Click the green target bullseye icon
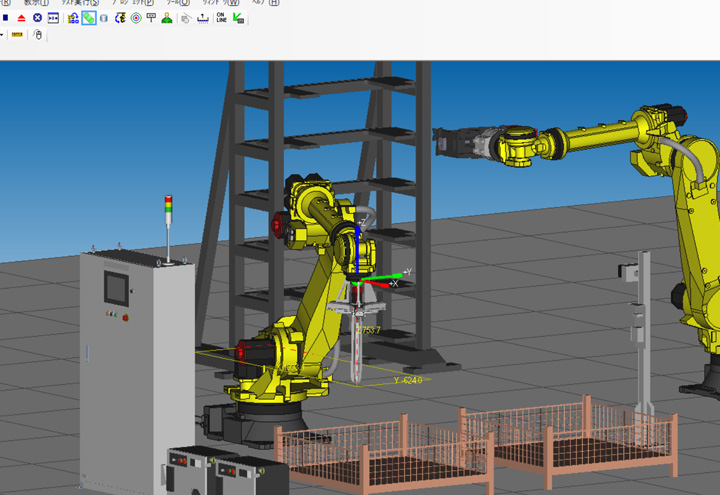The height and width of the screenshot is (495, 720). (136, 18)
